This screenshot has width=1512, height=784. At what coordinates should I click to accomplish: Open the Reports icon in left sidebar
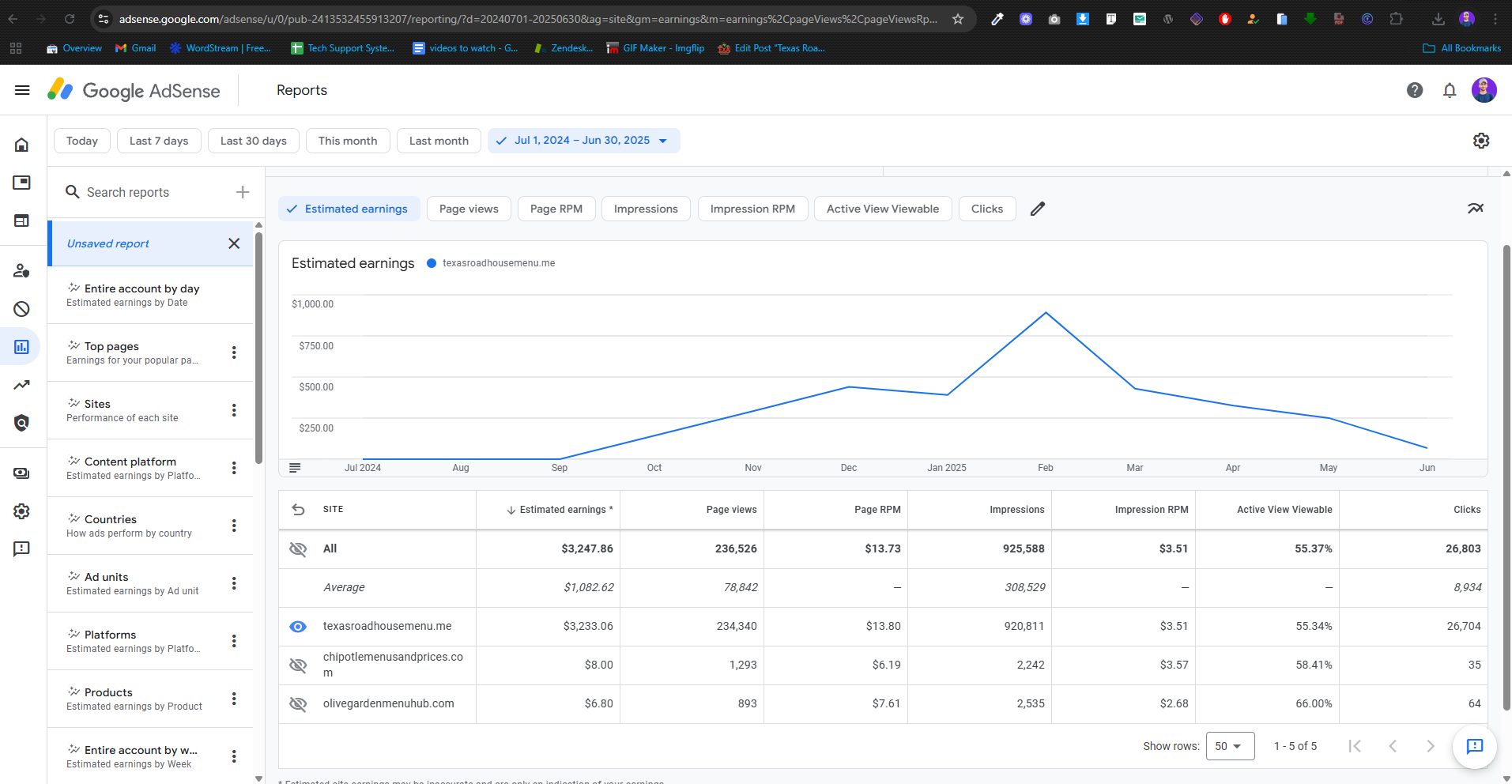[x=21, y=347]
